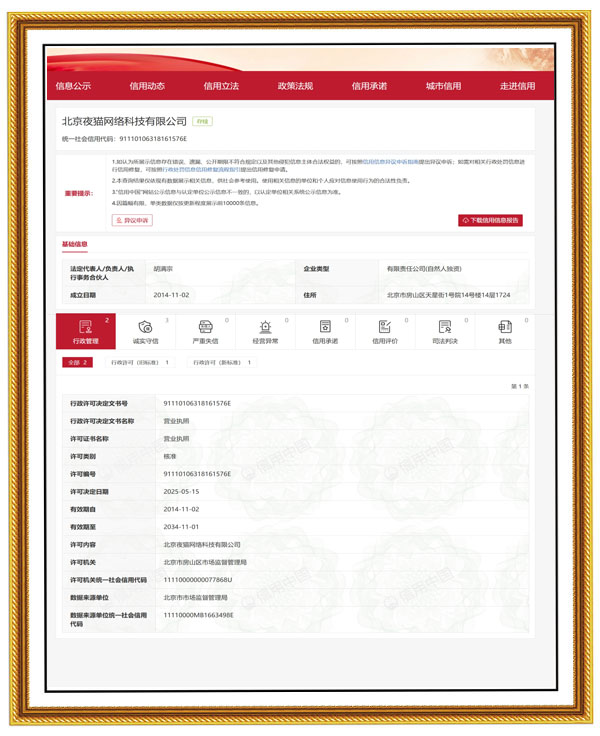Open the 诚实守信 shield icon tab
Viewport: 600px width, 736px height.
[145, 332]
